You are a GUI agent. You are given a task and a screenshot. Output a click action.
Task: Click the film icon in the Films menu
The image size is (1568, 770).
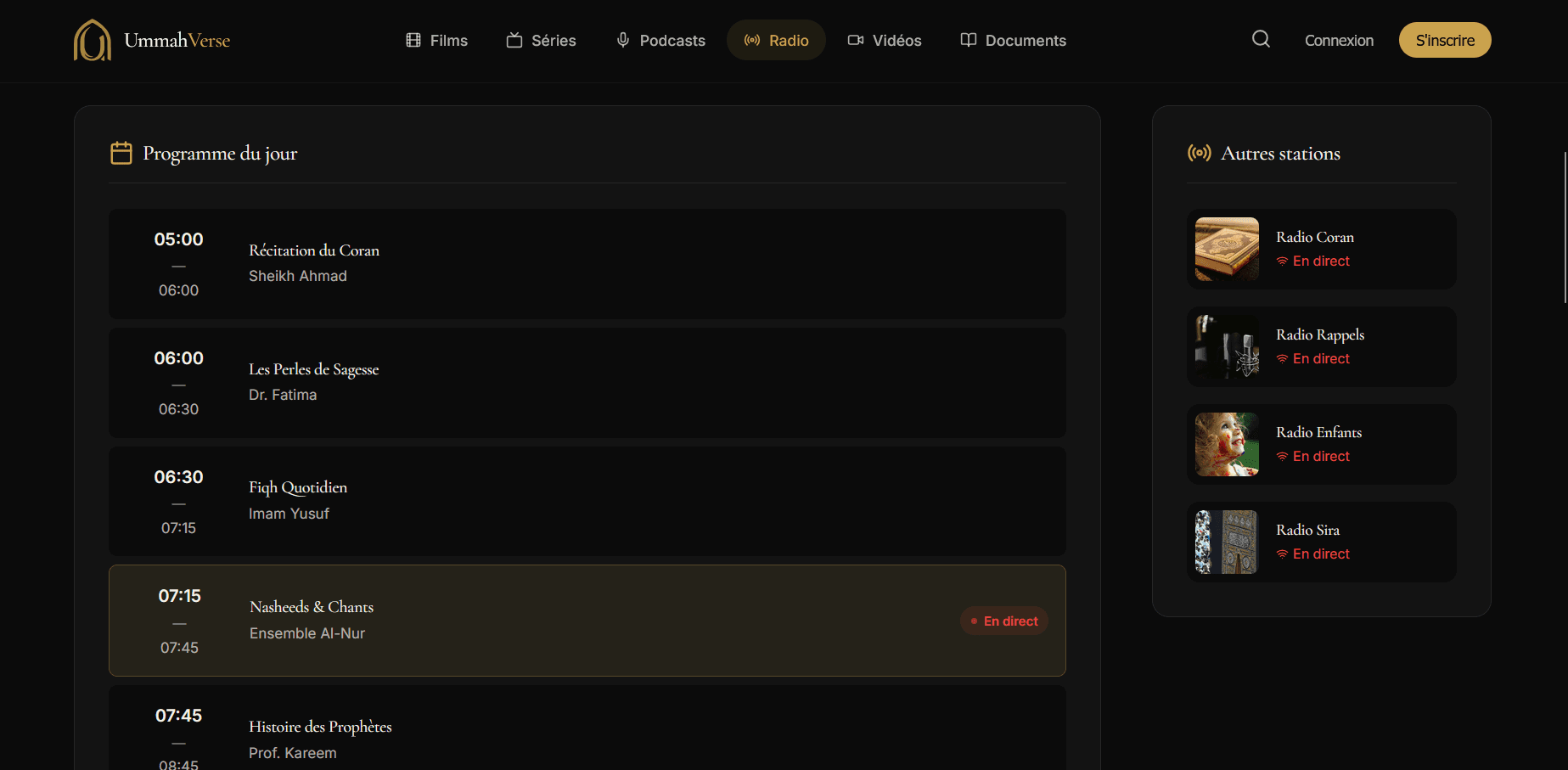pyautogui.click(x=413, y=40)
